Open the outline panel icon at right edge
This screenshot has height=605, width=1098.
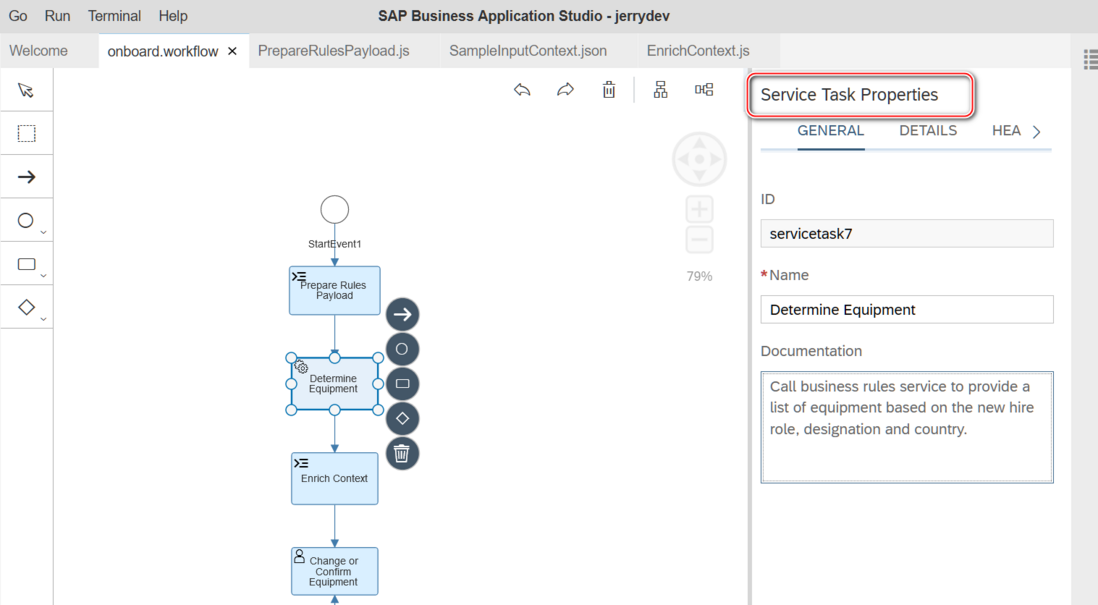point(1090,60)
